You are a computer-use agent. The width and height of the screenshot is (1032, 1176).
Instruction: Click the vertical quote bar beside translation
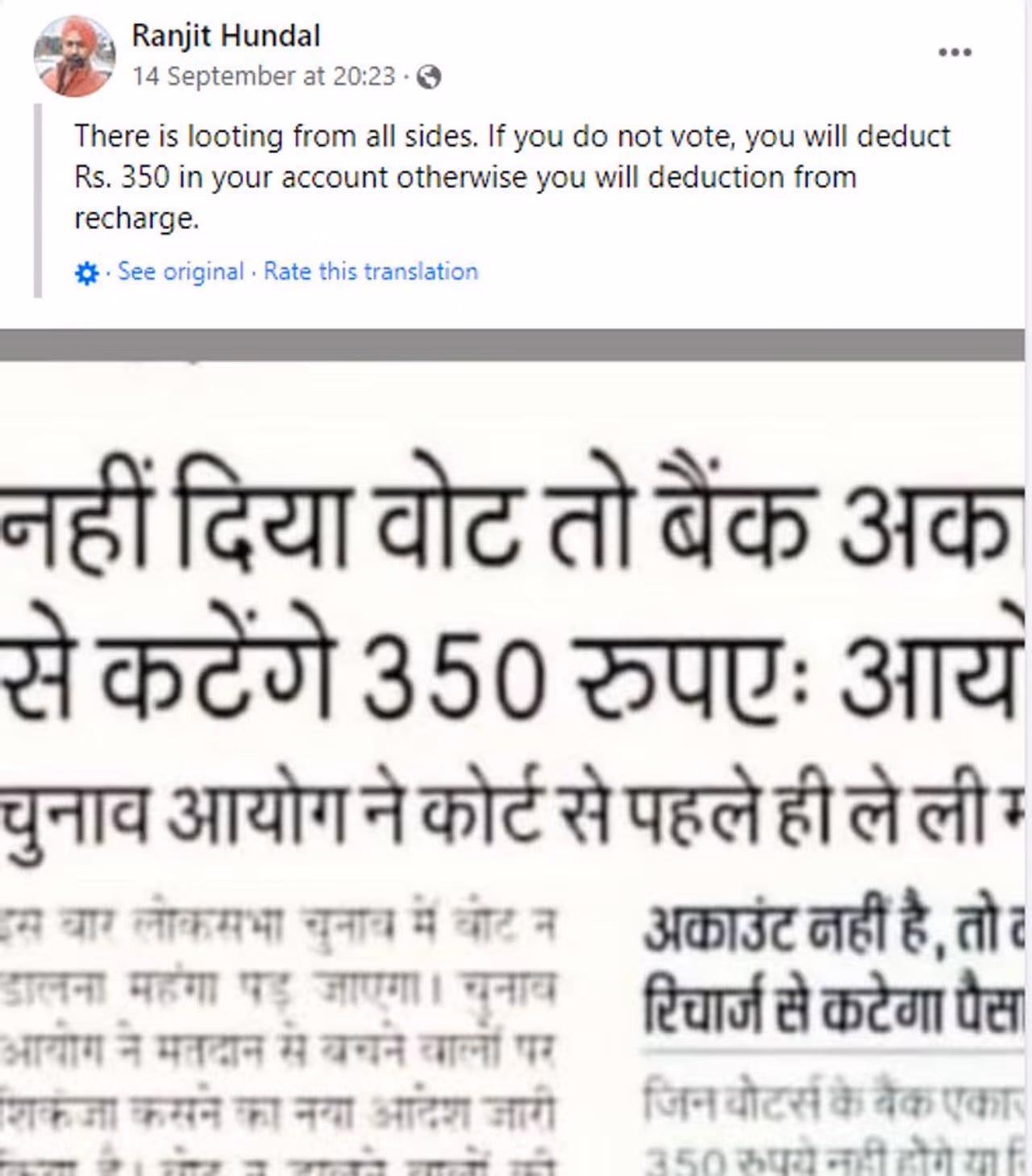pyautogui.click(x=38, y=201)
